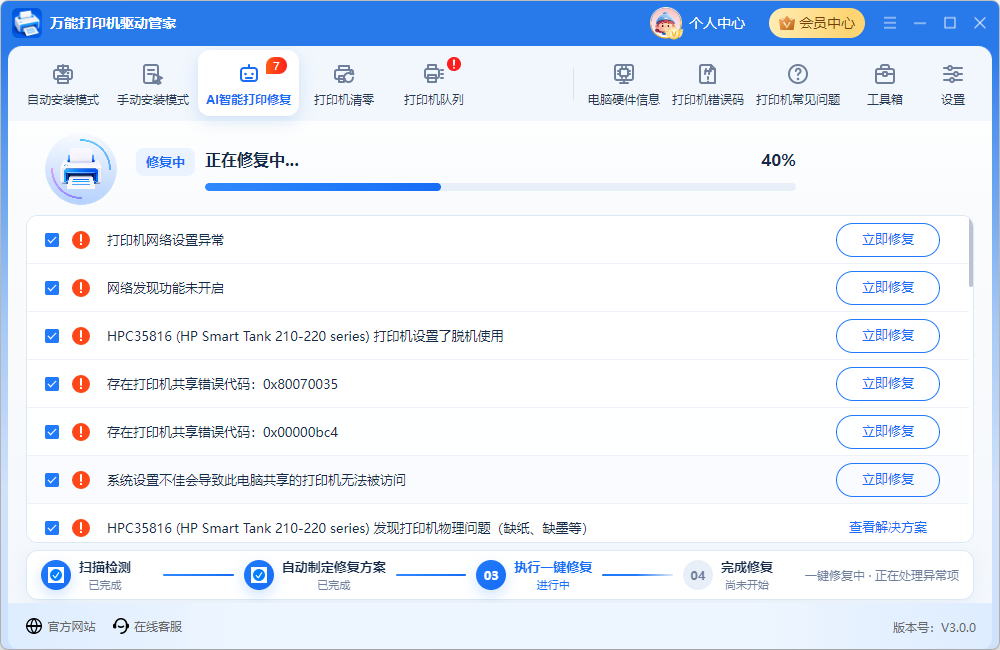This screenshot has width=1000, height=650.
Task: Open 工具箱 toolbox
Action: (885, 84)
